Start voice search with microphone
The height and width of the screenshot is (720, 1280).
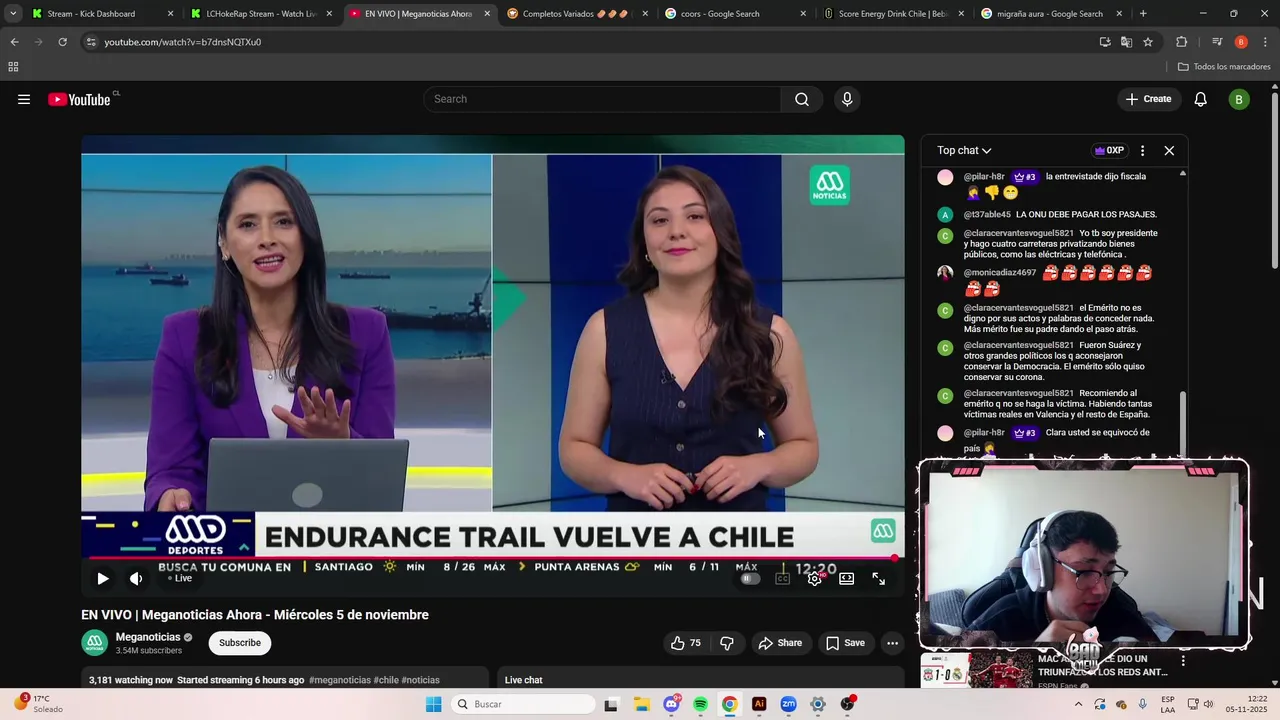click(847, 99)
